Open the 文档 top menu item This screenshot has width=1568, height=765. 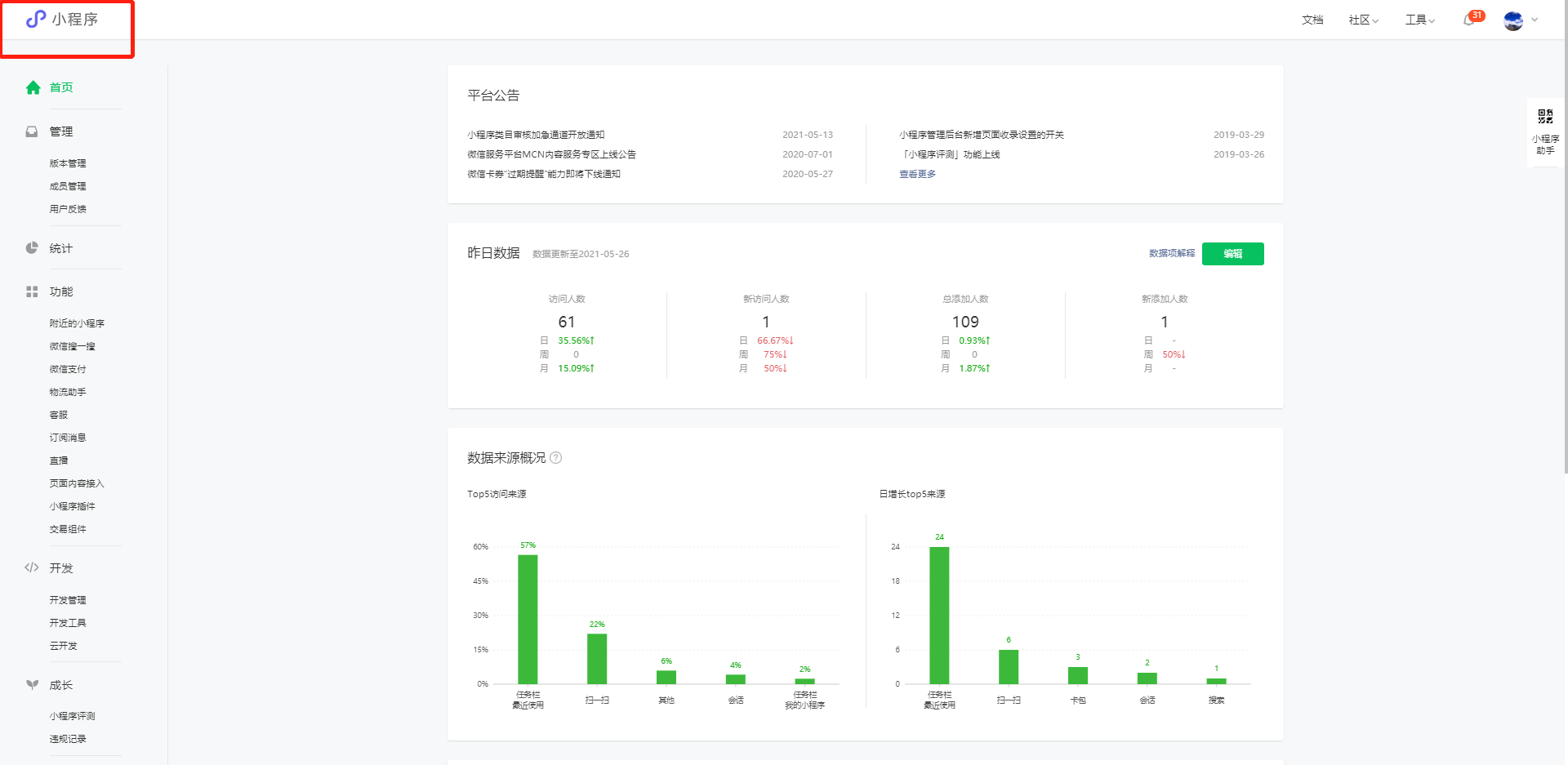(1312, 20)
